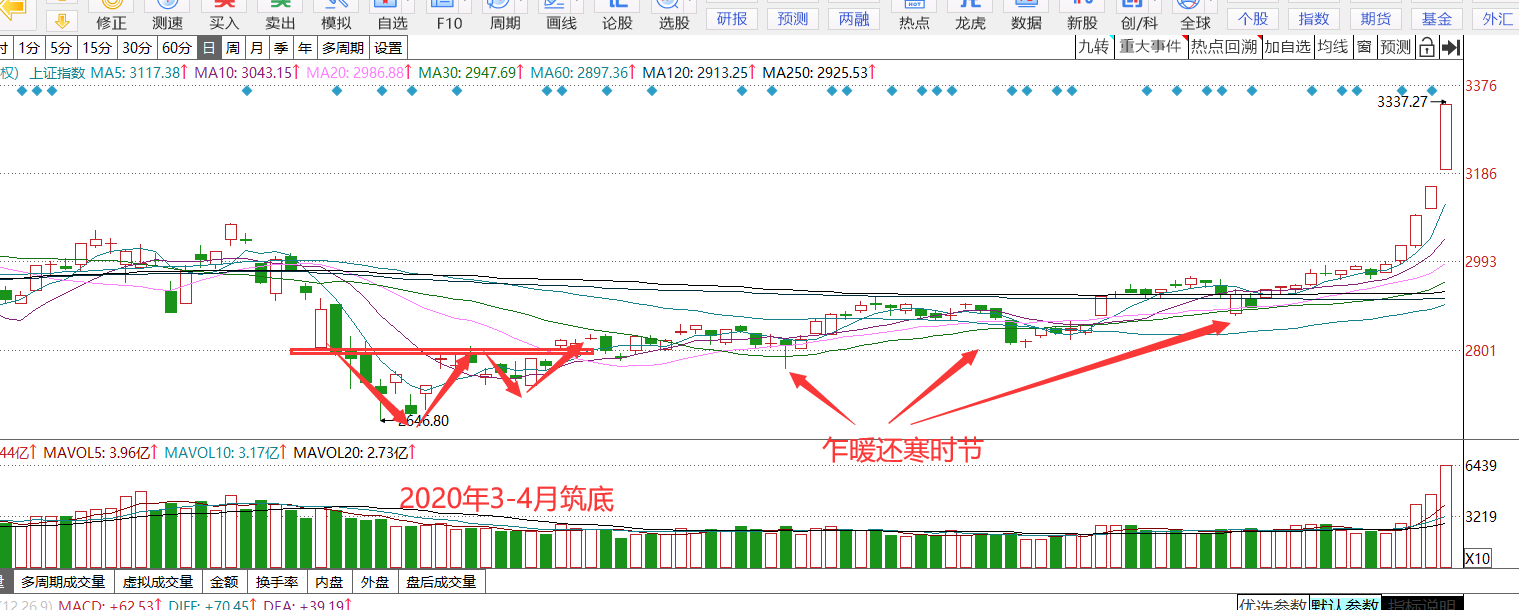1519x610 pixels.
Task: Select the 年 yearly period tab
Action: click(x=305, y=47)
